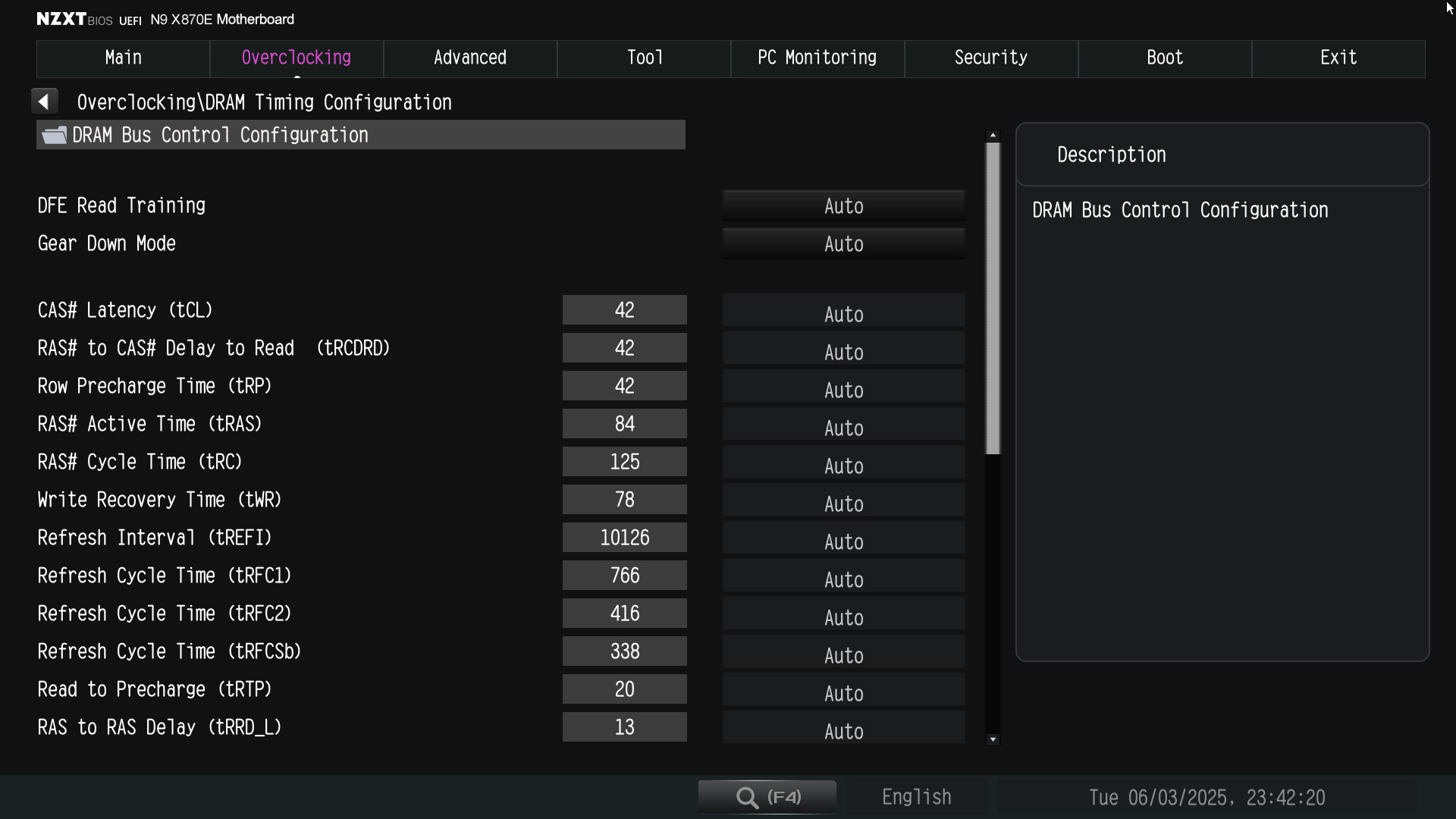Click scrollbar up arrow
This screenshot has height=819, width=1456.
[993, 135]
